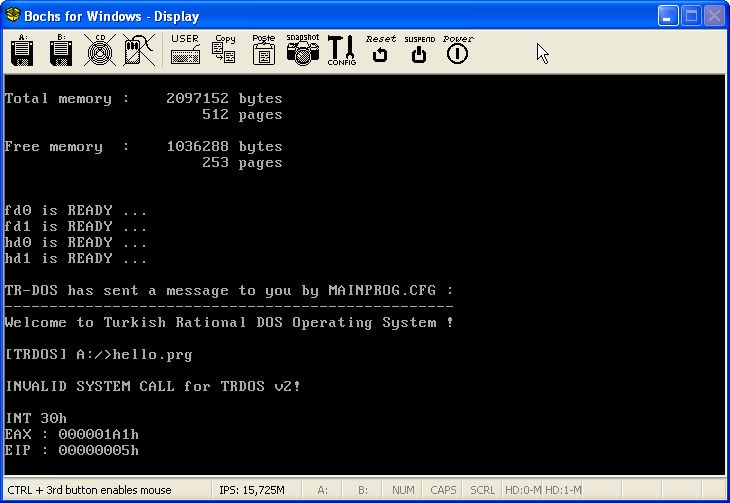Viewport: 730px width, 503px height.
Task: Click the A: status bar indicator
Action: pyautogui.click(x=322, y=490)
